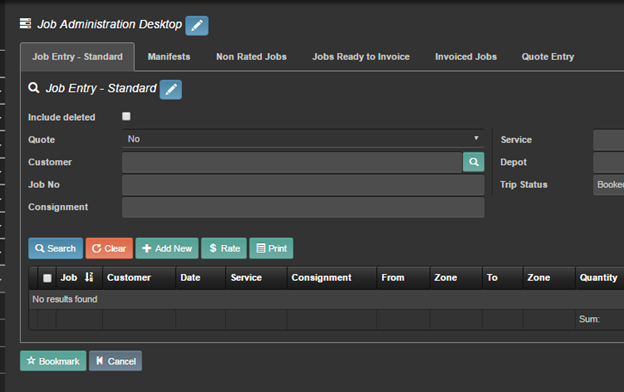The height and width of the screenshot is (392, 624).
Task: Click the Add New button
Action: point(167,248)
